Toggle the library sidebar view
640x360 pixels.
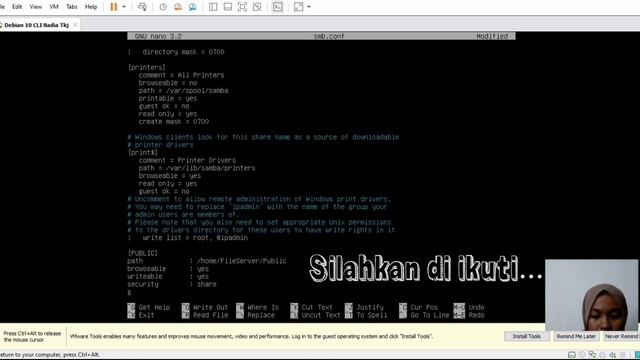coord(213,7)
